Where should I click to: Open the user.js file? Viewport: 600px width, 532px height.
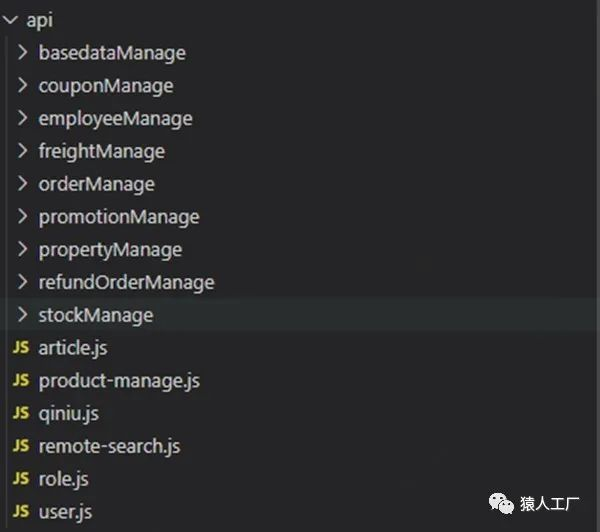click(65, 512)
